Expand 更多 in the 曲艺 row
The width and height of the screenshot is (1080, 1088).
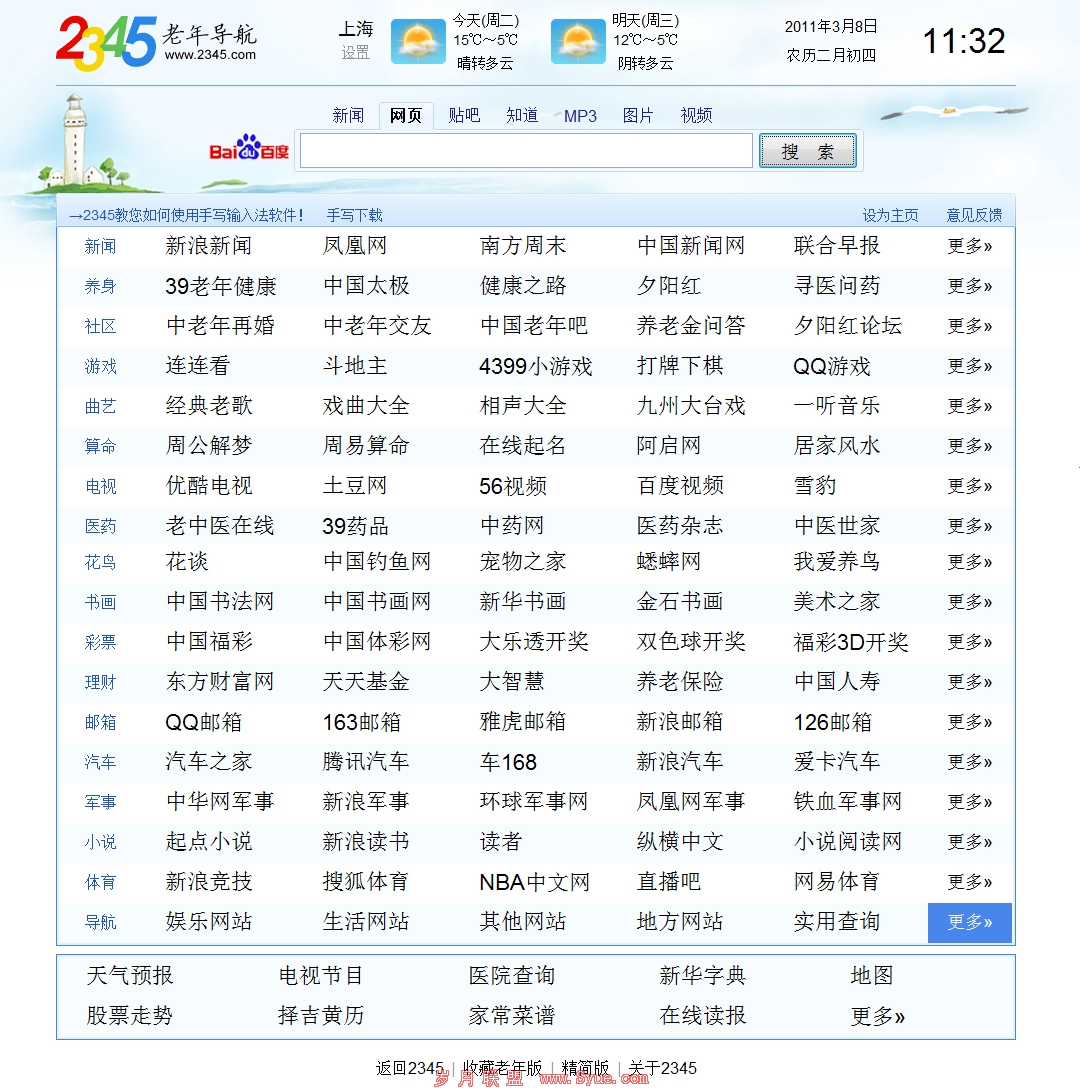970,406
